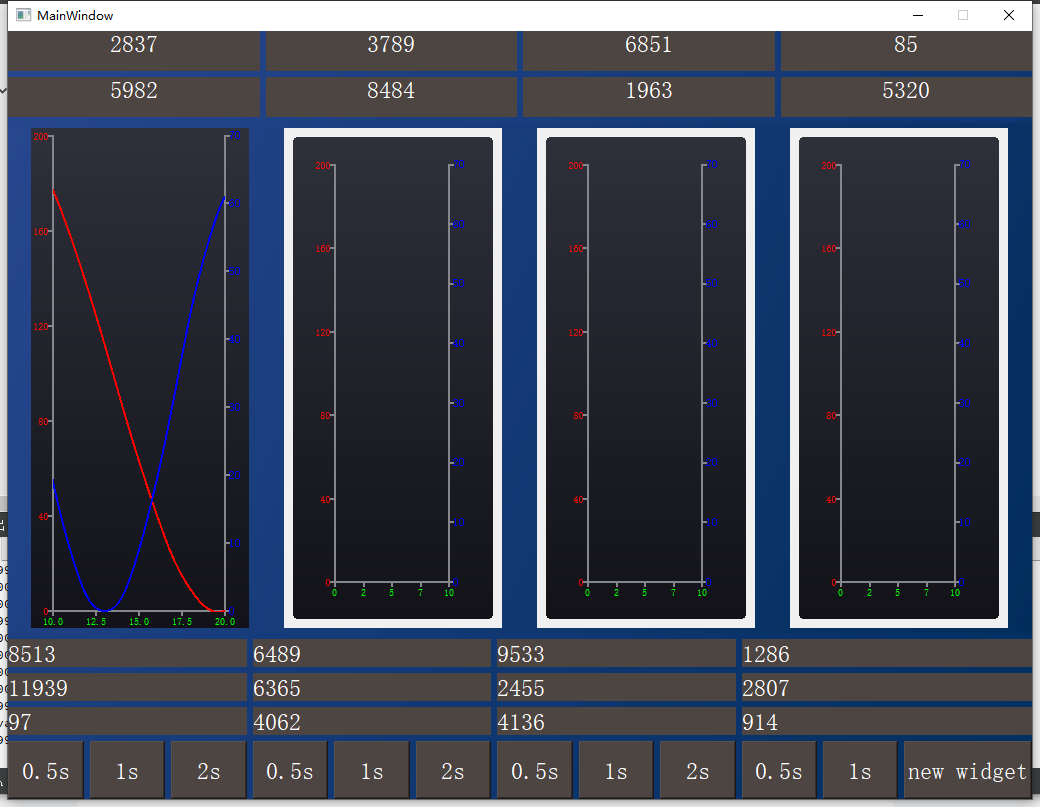Screen dimensions: 1040x807
Task: Click the "2s" button in the third group
Action: [697, 770]
